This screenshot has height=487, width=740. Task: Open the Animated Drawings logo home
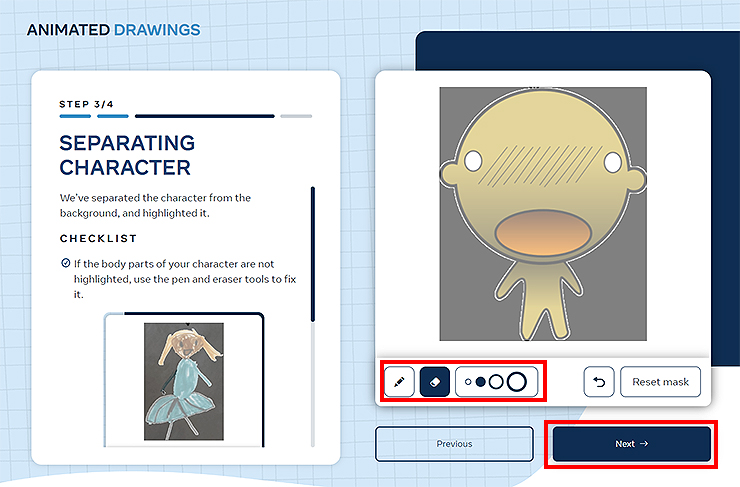click(114, 30)
